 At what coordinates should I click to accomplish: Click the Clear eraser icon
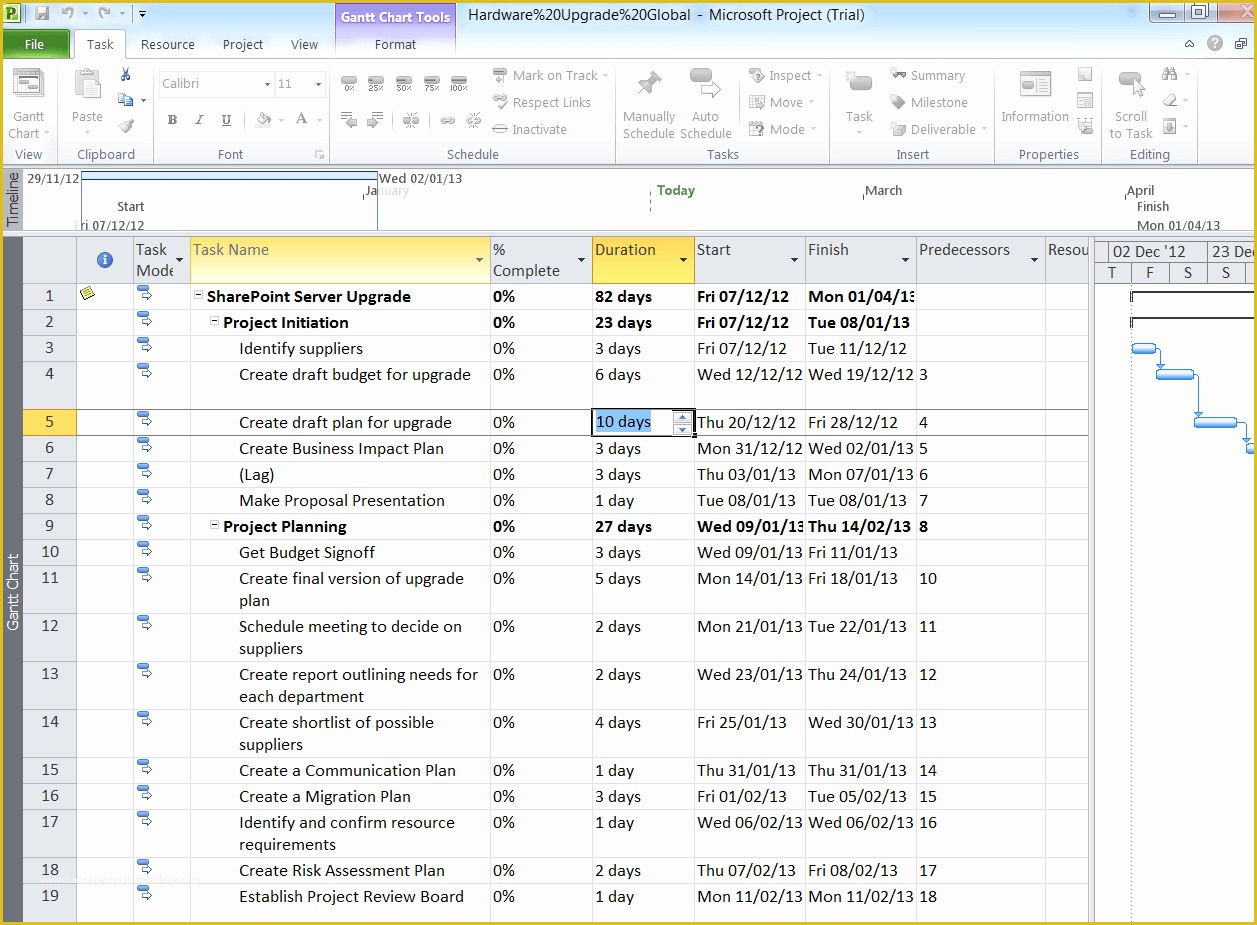1169,100
